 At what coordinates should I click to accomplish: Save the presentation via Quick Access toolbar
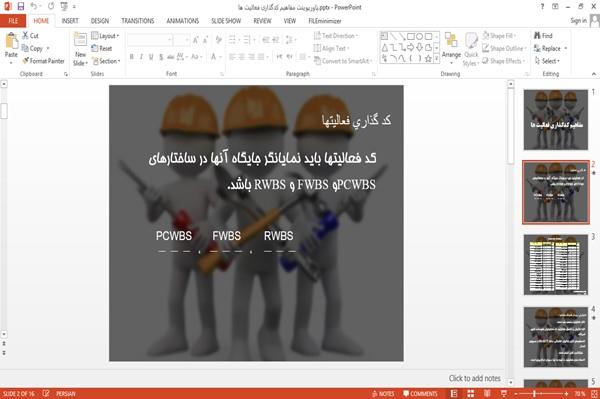click(x=21, y=7)
